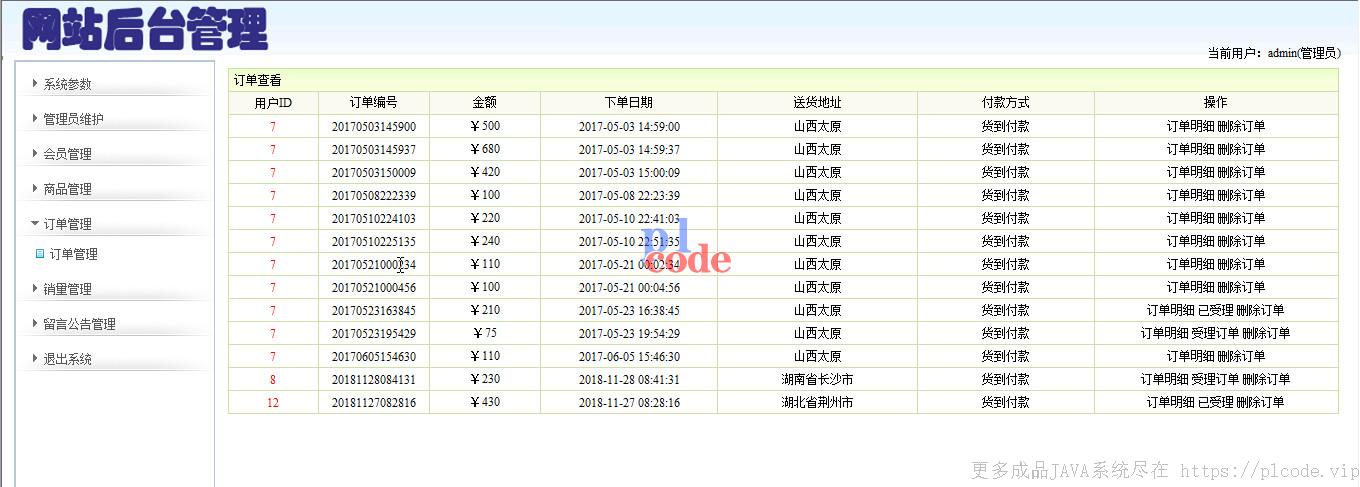
Task: Click the 付款方式 column header
Action: 1005,103
